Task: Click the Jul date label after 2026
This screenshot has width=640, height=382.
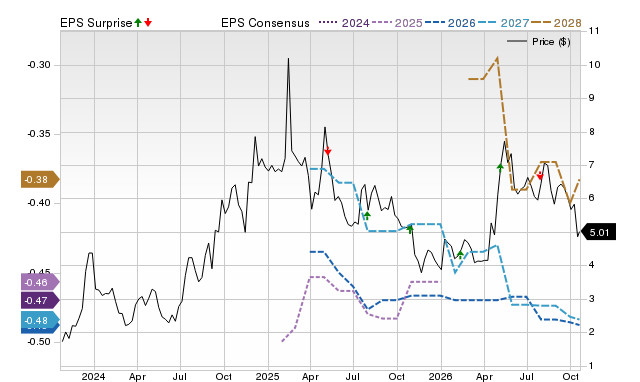Action: pos(527,376)
